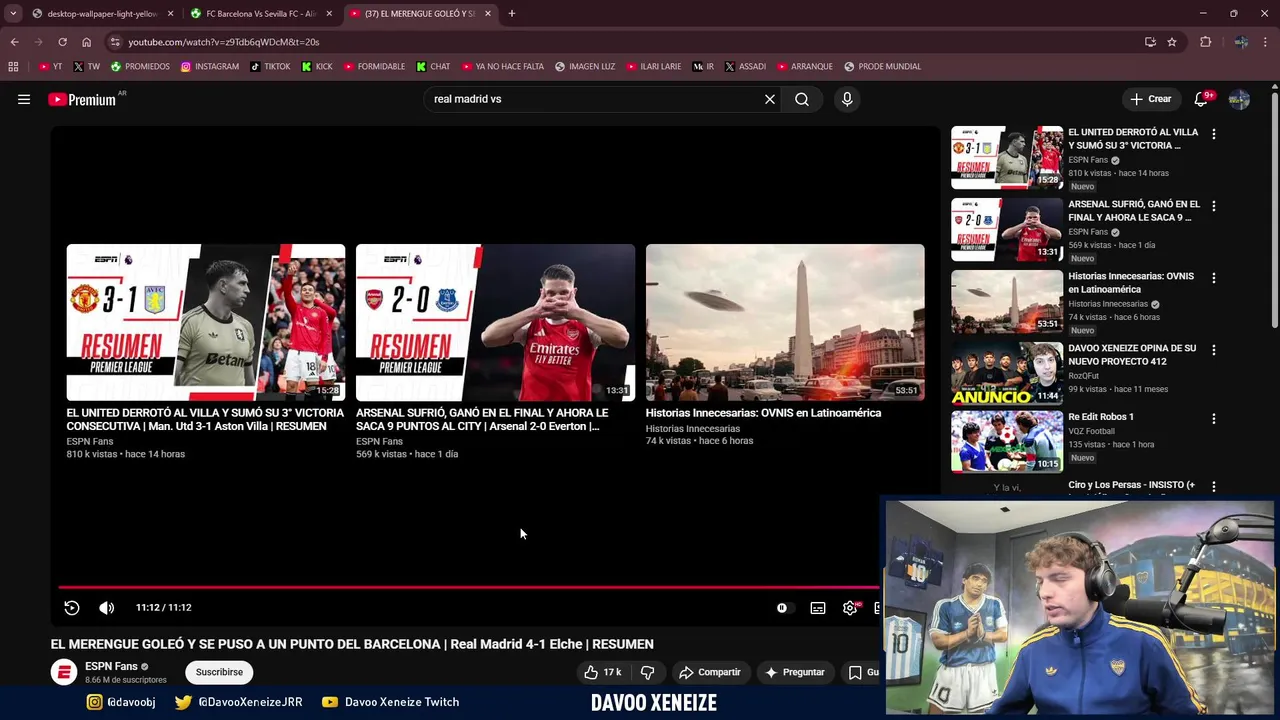Like the video with 17 k likes
Screen dimensions: 1280x720
[602, 672]
